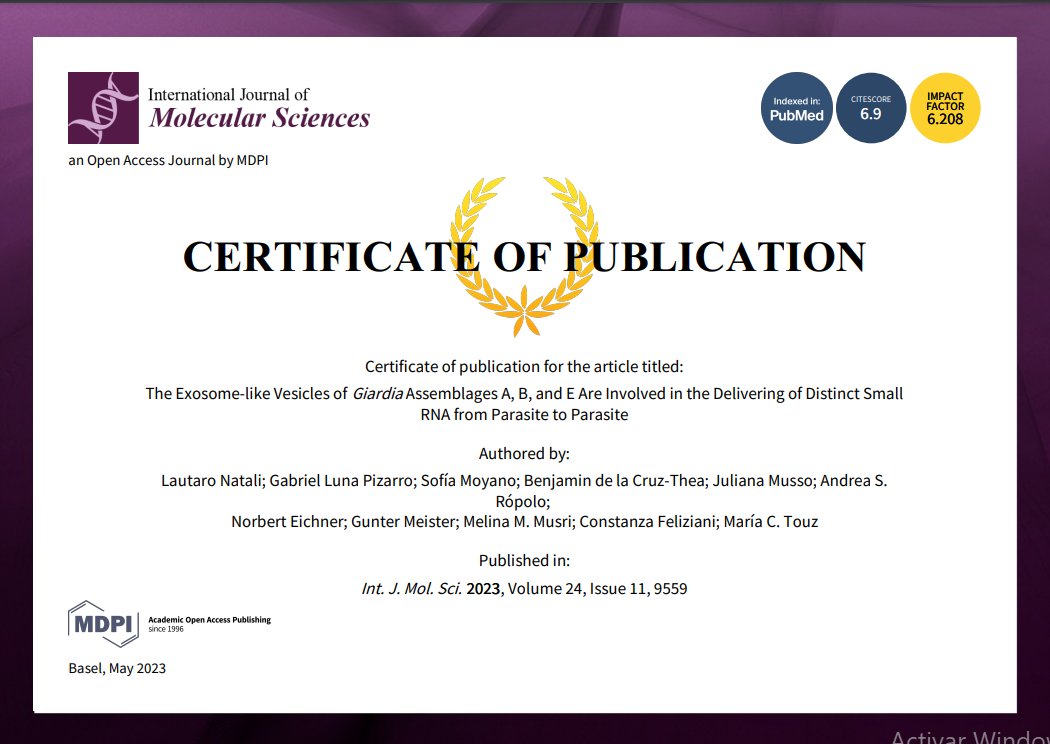
Task: Click the italic word 'Giardia' in the title
Action: click(378, 393)
